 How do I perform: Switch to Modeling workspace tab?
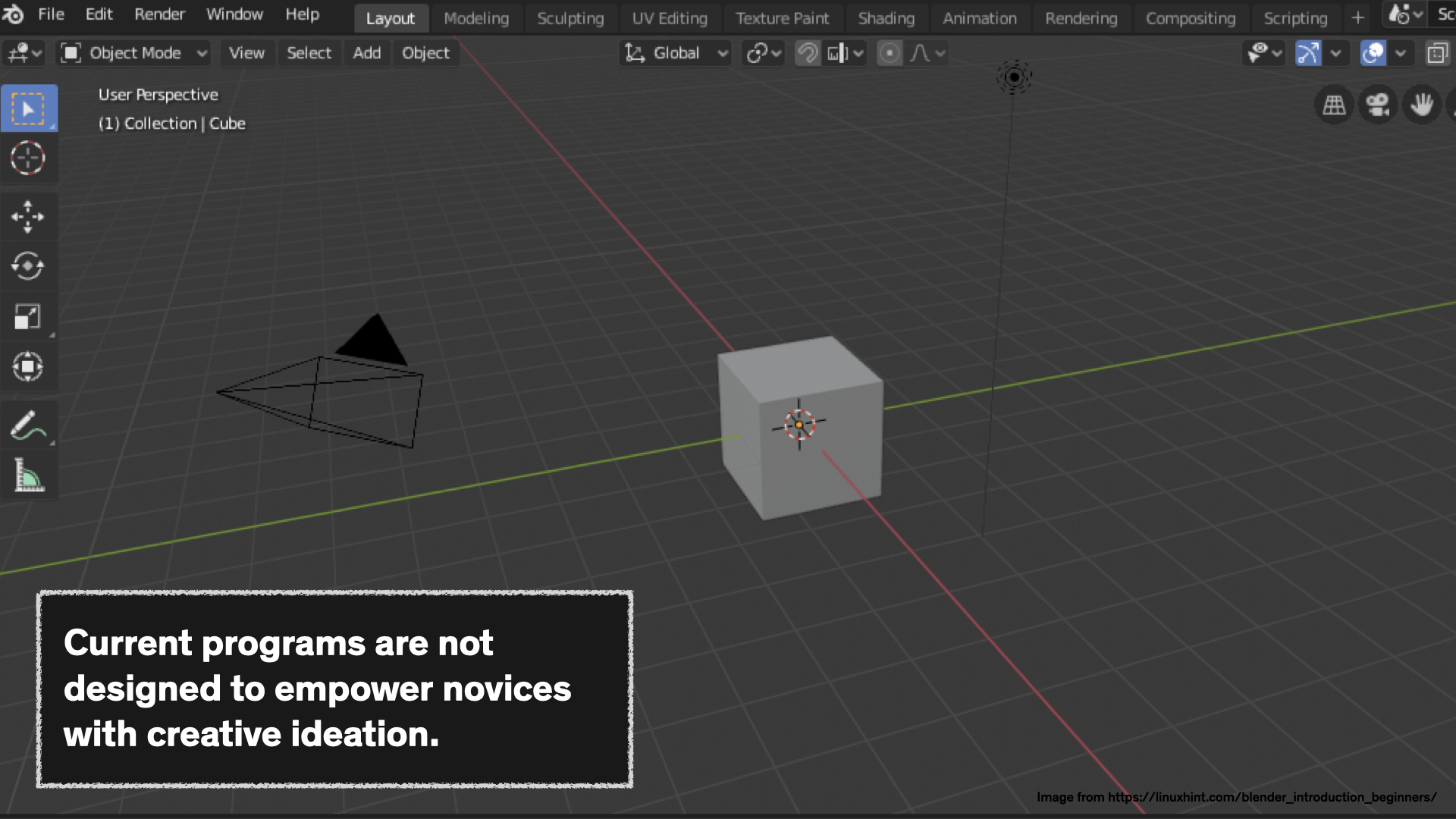click(475, 18)
